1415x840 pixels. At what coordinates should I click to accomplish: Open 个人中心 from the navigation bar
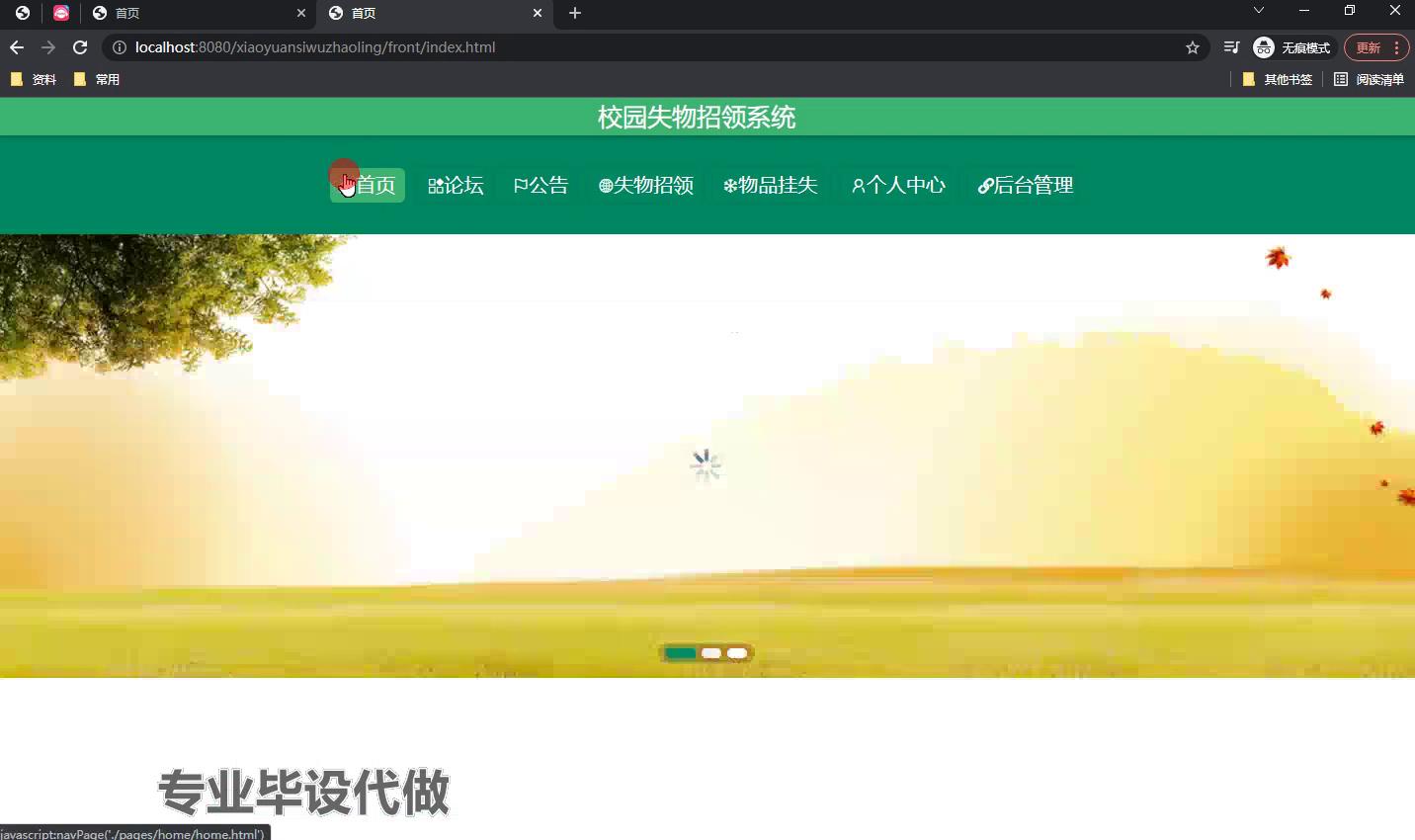click(898, 186)
